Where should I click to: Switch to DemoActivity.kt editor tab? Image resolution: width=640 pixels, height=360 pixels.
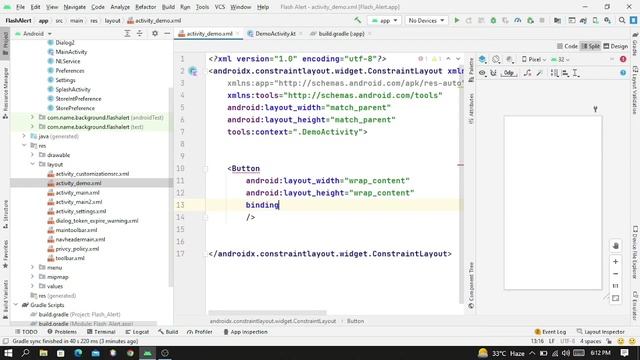[275, 33]
